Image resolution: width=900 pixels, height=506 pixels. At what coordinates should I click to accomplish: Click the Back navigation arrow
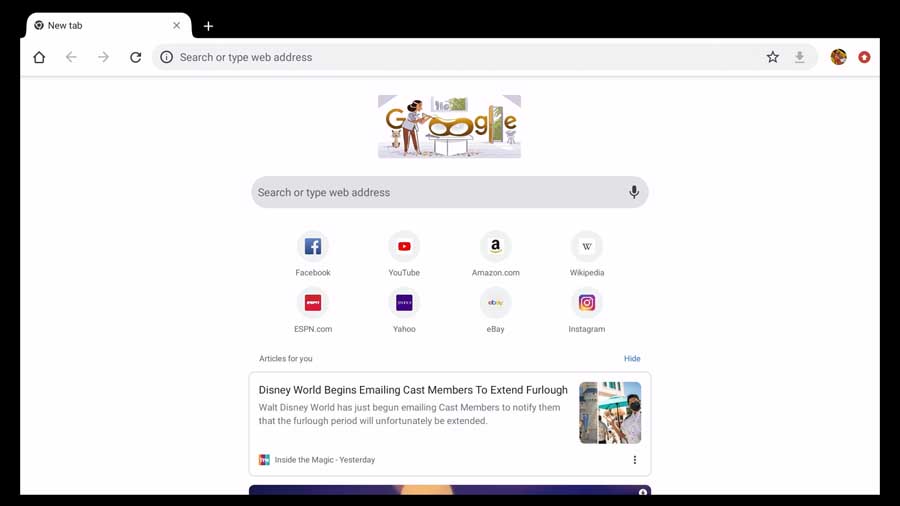[x=71, y=57]
